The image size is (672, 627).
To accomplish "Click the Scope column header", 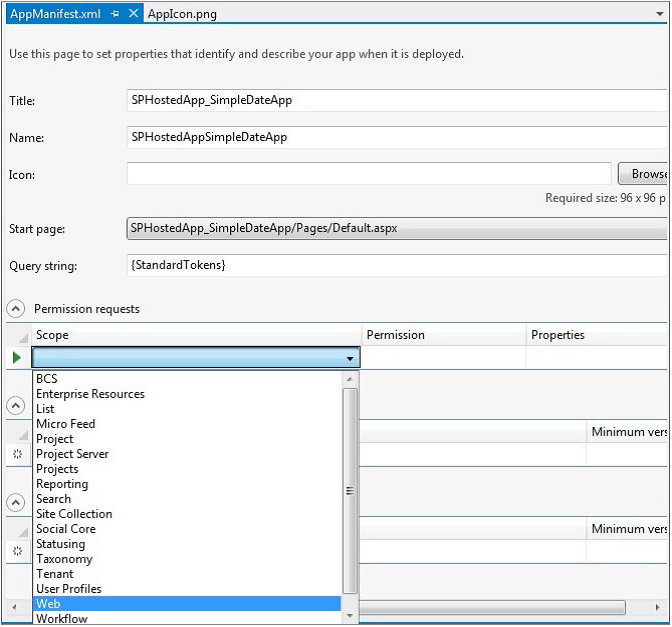I will click(196, 335).
